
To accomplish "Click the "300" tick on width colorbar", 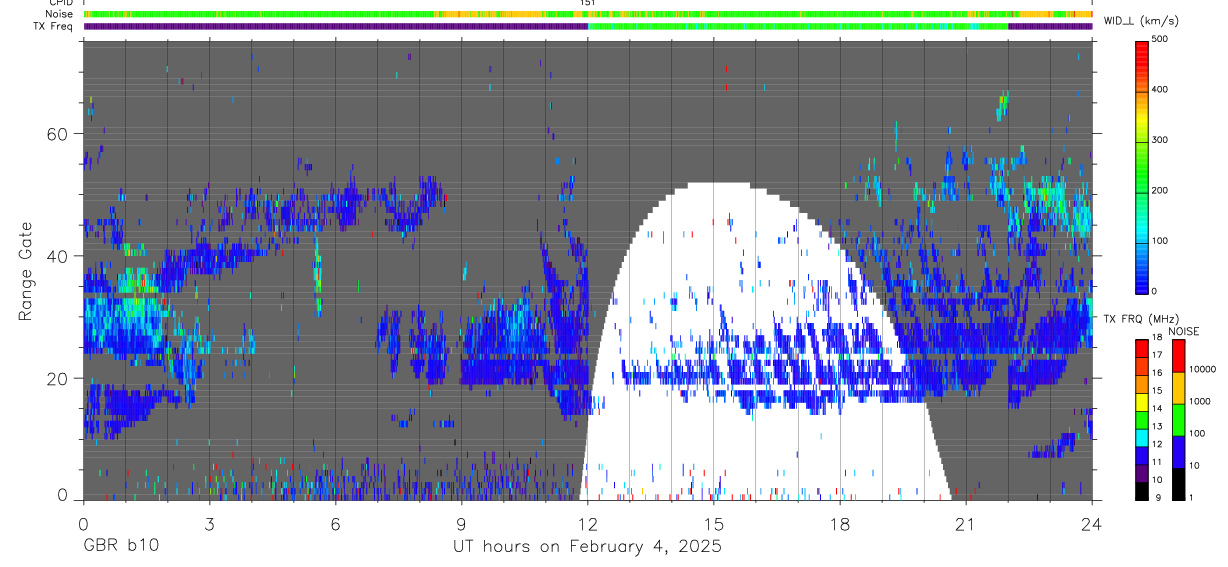I will coord(1160,140).
